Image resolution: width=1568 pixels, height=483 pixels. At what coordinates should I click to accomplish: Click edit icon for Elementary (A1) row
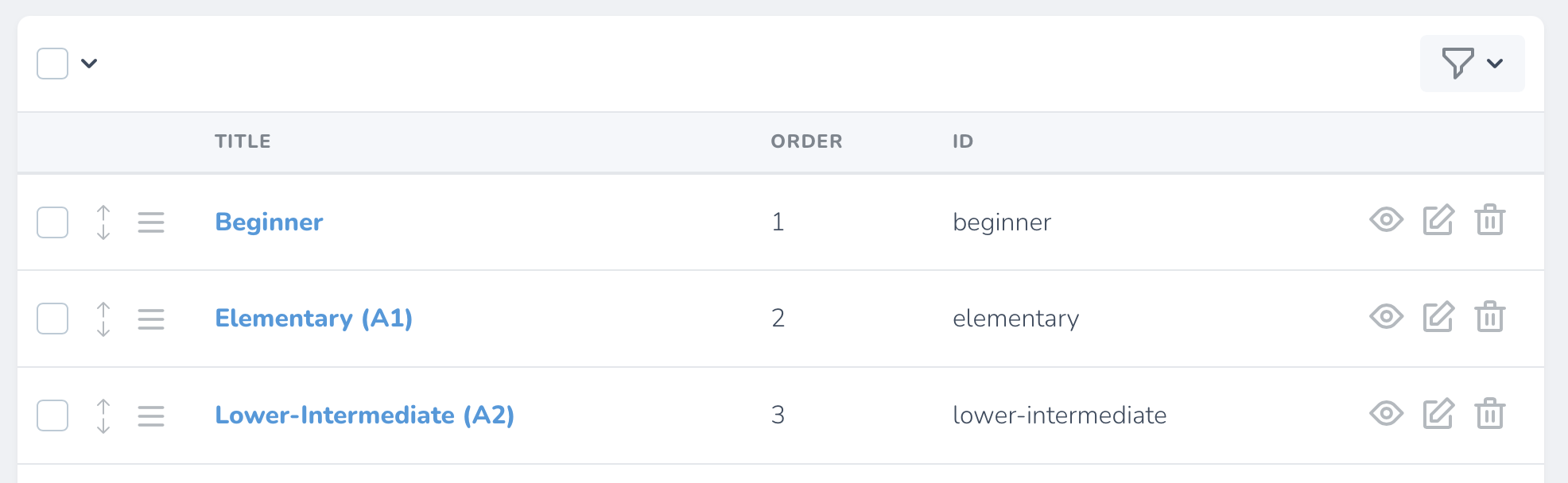[1438, 317]
